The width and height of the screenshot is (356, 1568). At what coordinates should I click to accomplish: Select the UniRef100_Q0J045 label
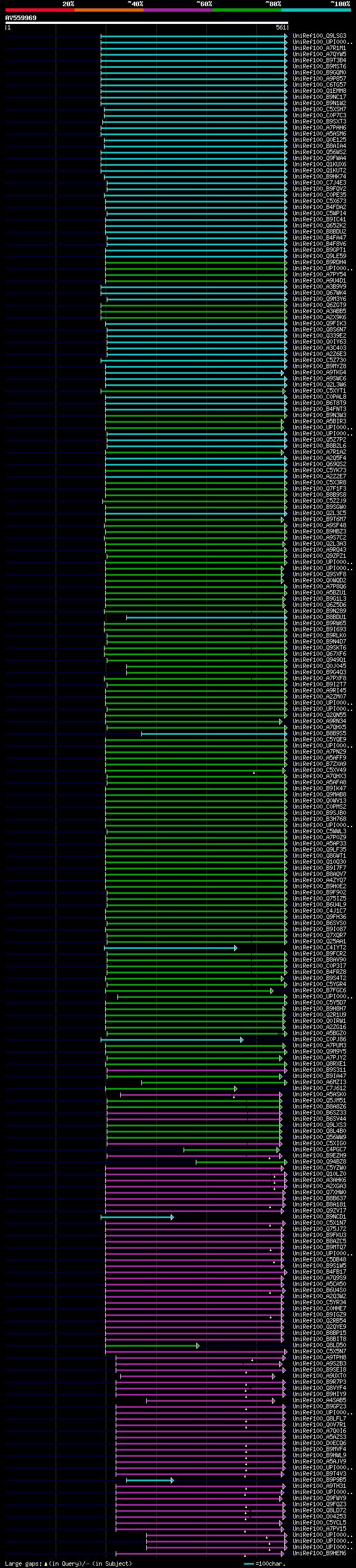(x=319, y=666)
